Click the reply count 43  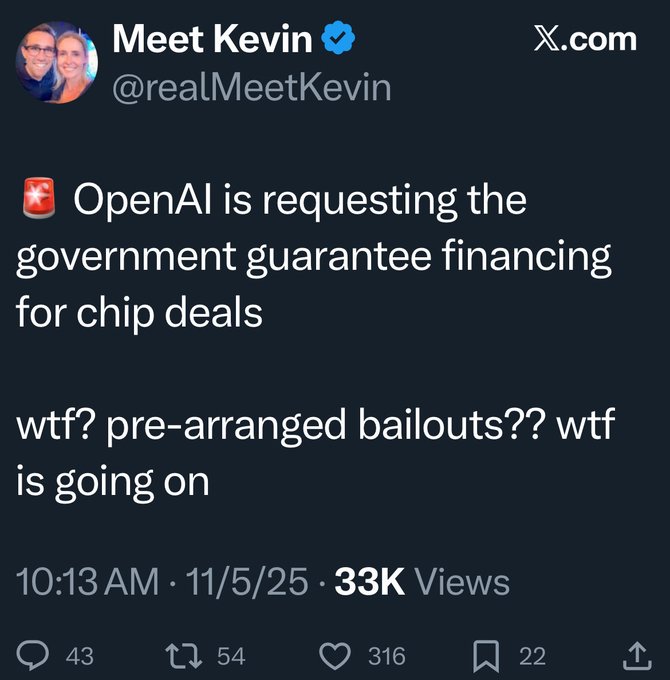coord(79,657)
